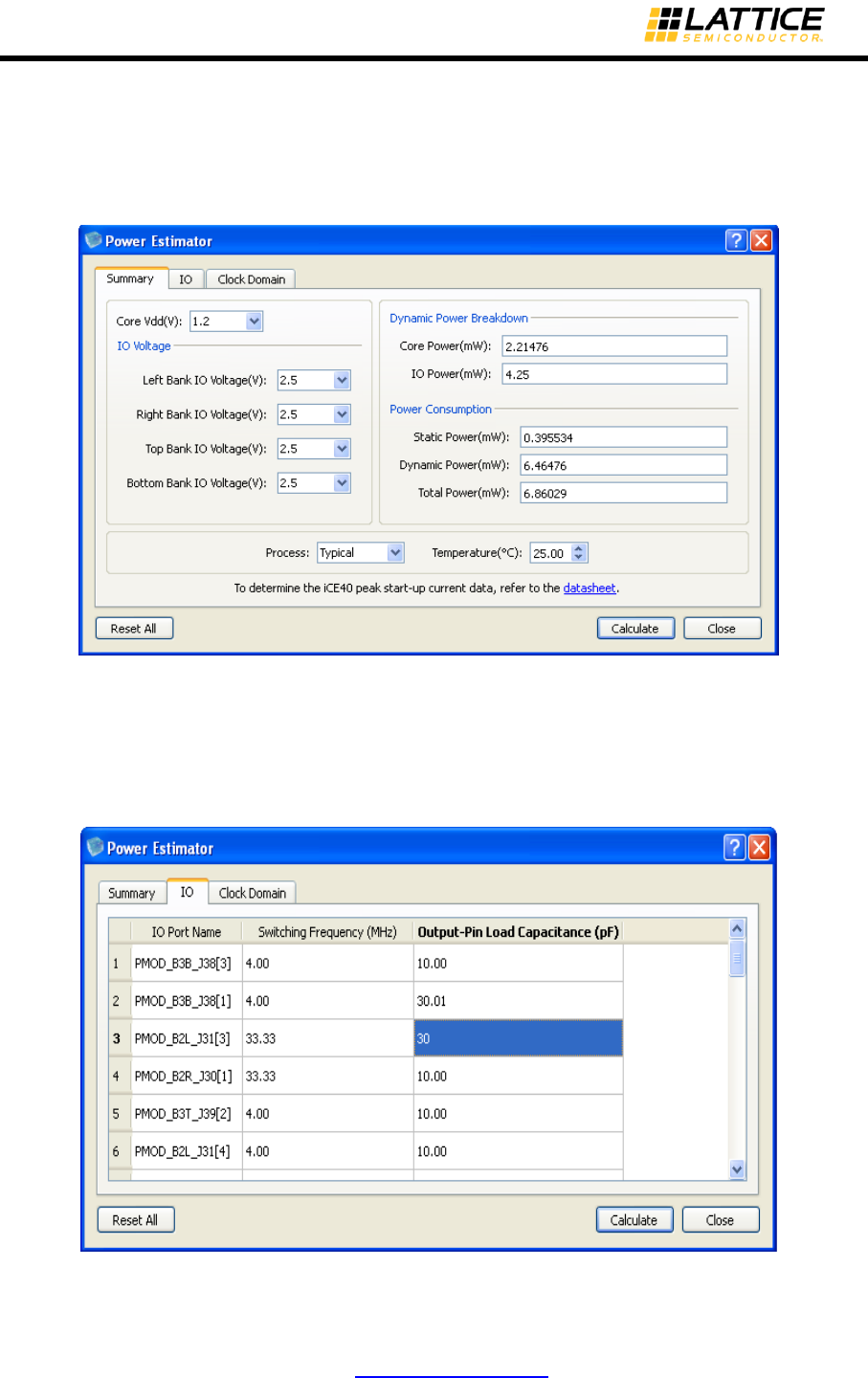Select the PMOD_B3B_J38[1] port name cell
The width and height of the screenshot is (868, 1378).
click(187, 1001)
